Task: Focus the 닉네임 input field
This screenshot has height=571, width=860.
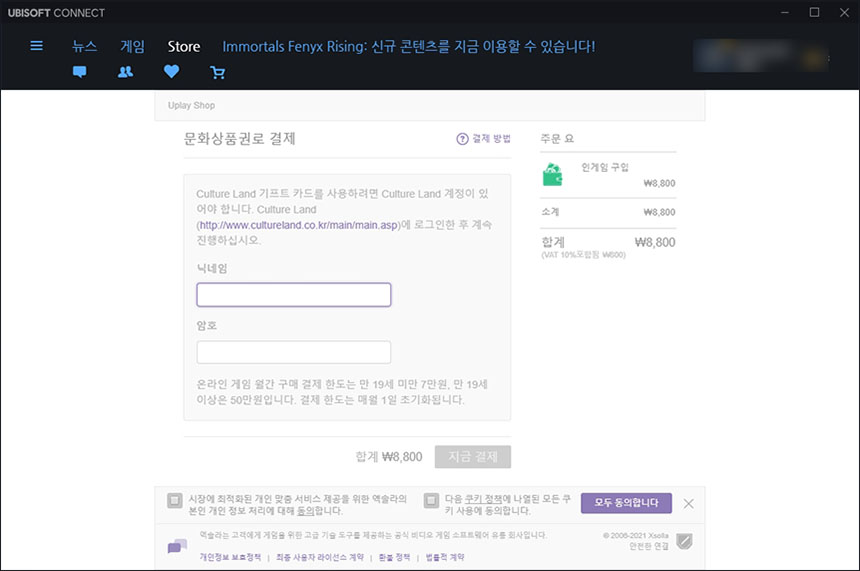Action: click(x=293, y=295)
